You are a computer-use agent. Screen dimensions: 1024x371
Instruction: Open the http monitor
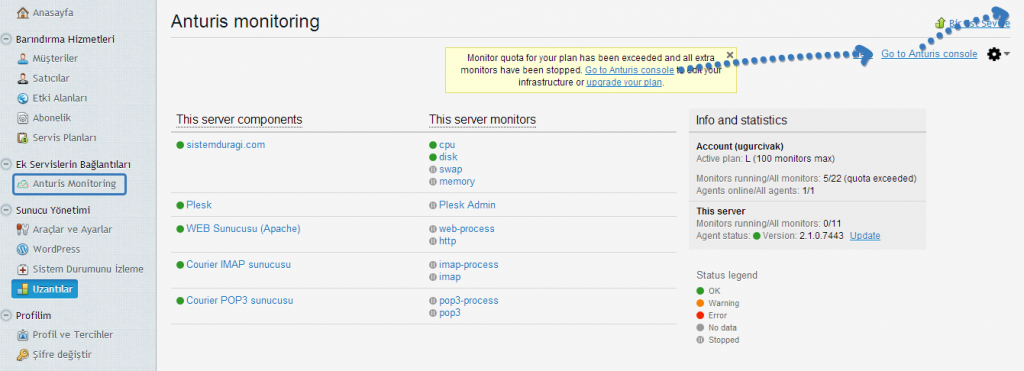447,241
